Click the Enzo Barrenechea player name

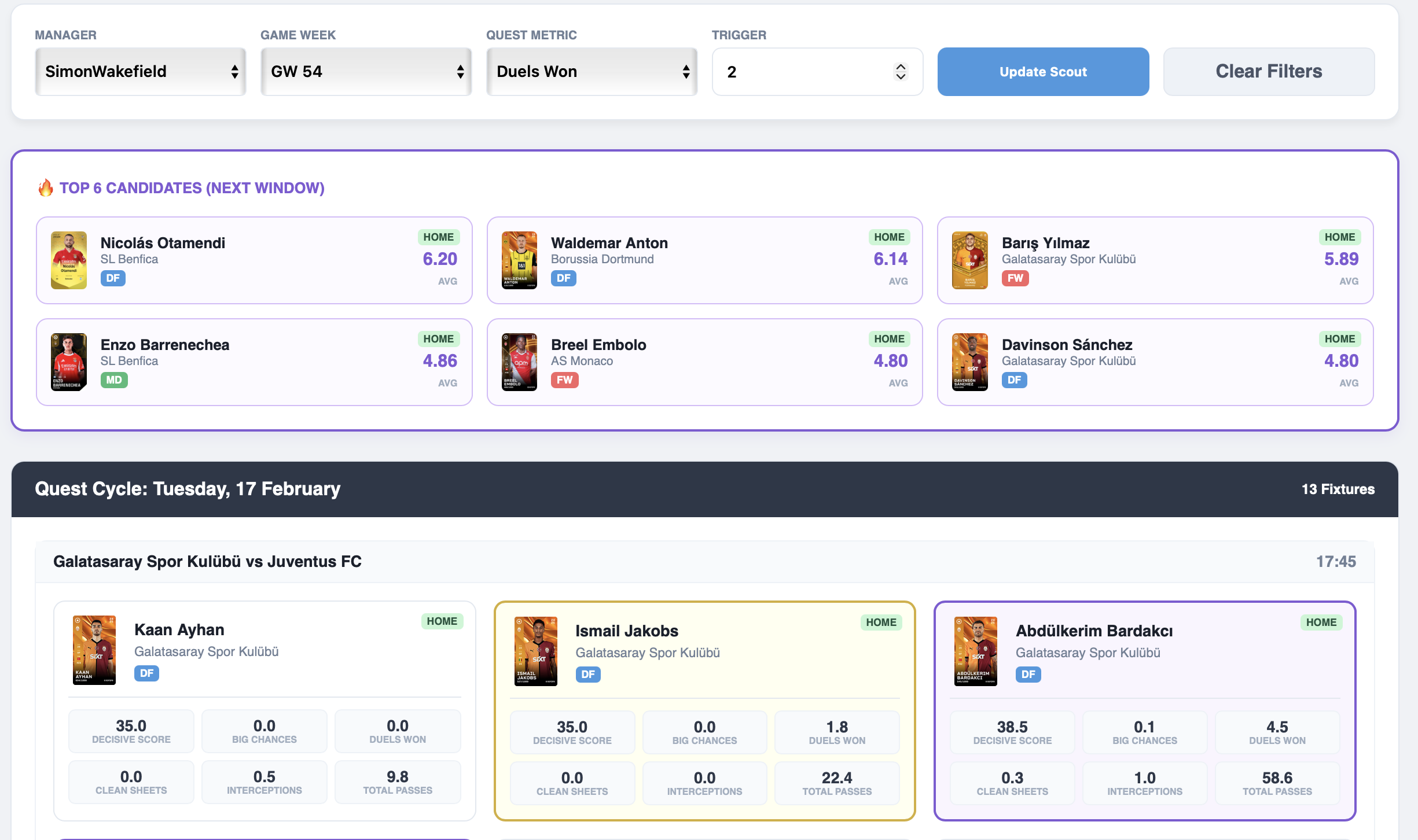(x=165, y=345)
